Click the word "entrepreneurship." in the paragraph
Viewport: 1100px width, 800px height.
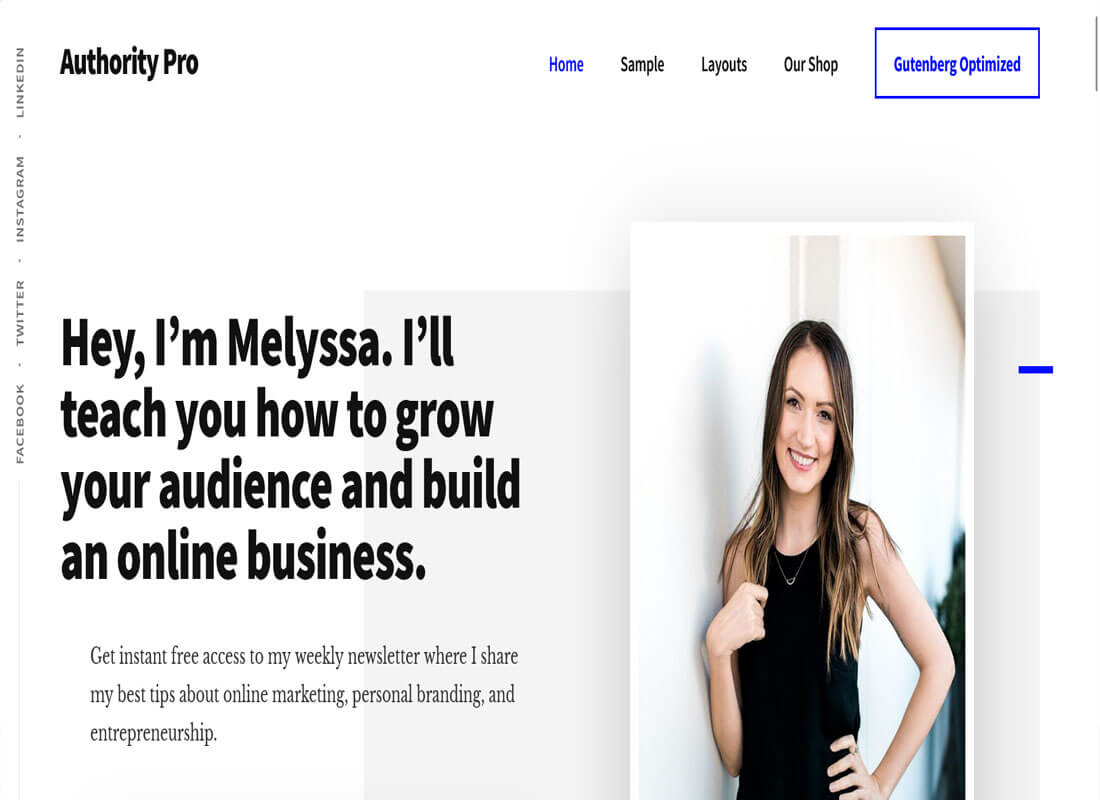coord(154,733)
